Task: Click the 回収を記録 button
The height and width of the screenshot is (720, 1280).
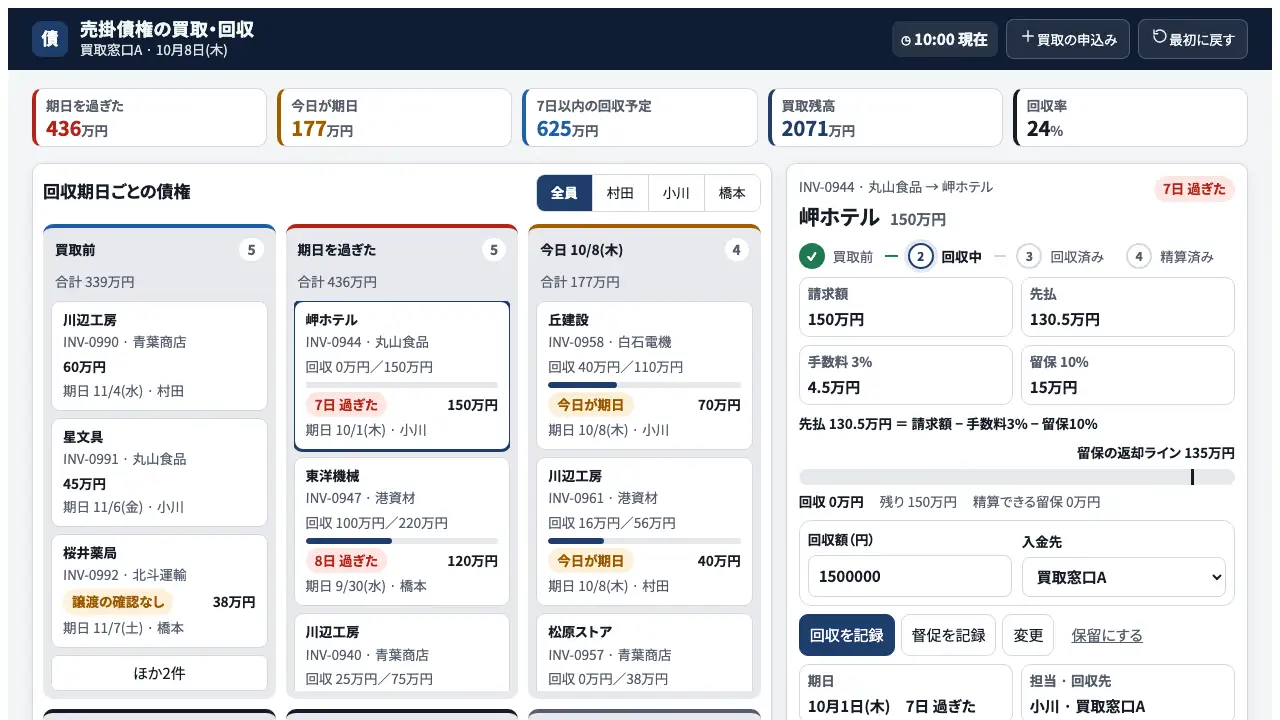Action: tap(847, 635)
